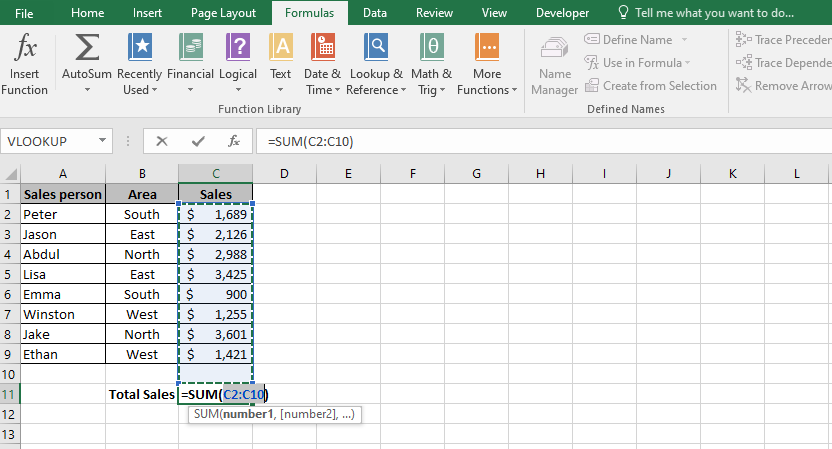The image size is (832, 449).
Task: Open the Lookup & Reference functions icon
Action: (376, 48)
